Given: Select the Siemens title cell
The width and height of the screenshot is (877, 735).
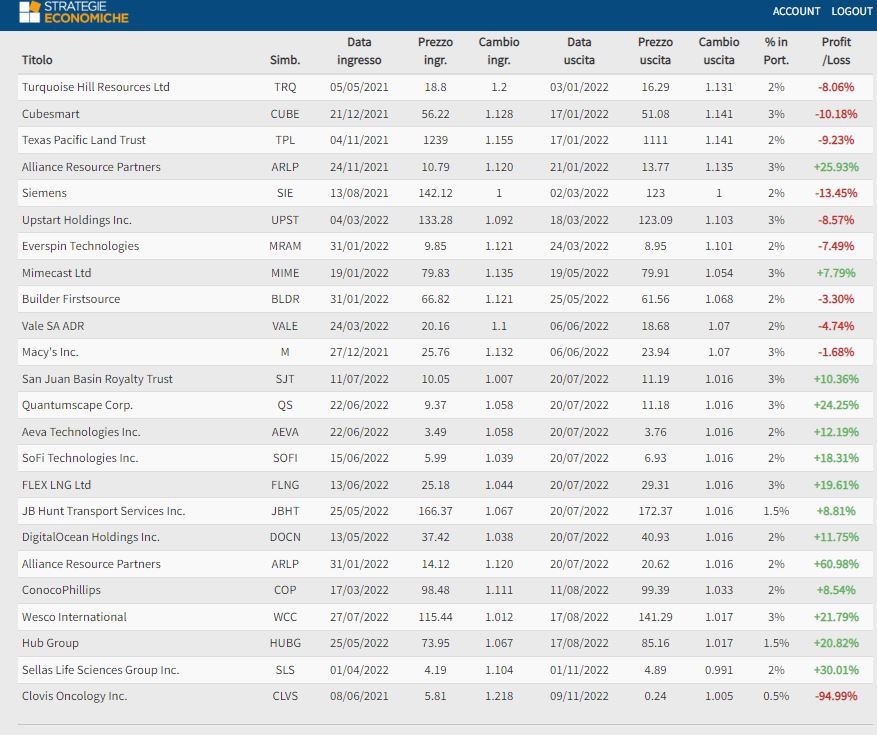Looking at the screenshot, I should [44, 193].
